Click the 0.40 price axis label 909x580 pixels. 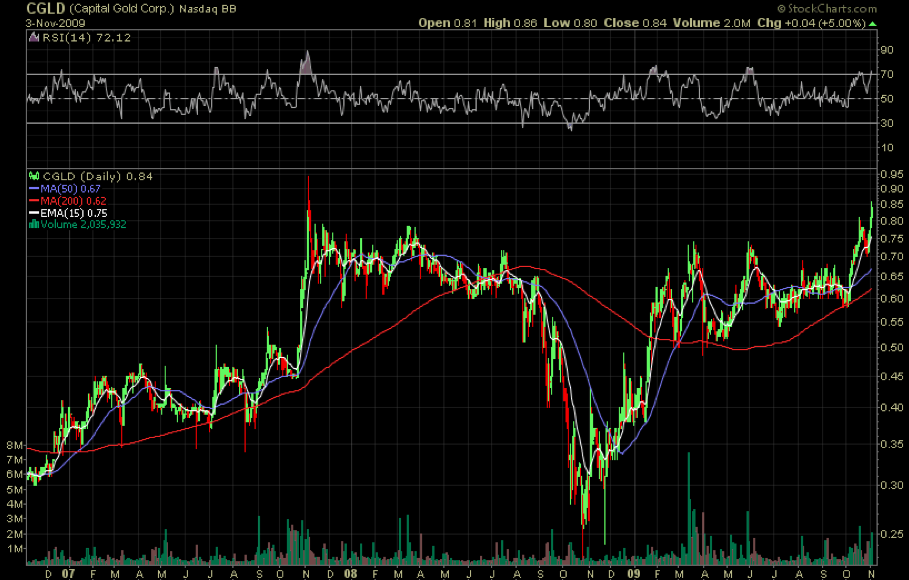(892, 408)
